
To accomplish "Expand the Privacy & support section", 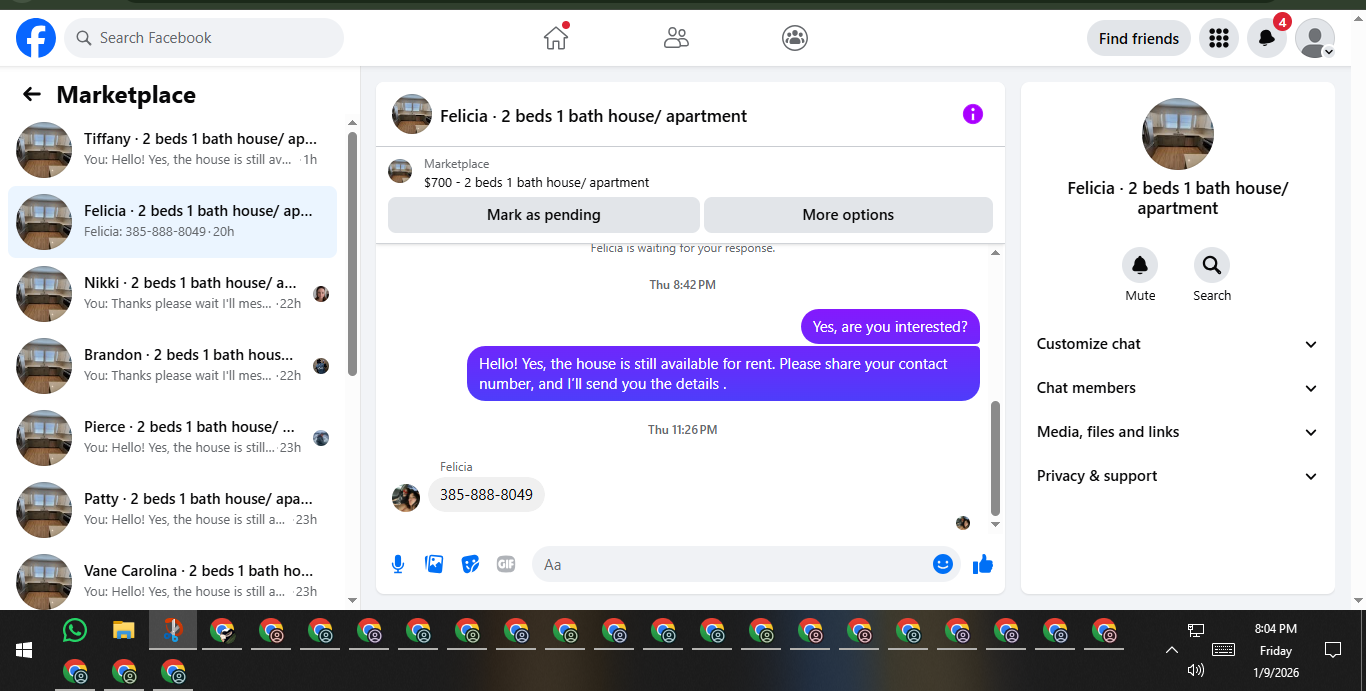I will pos(1178,476).
